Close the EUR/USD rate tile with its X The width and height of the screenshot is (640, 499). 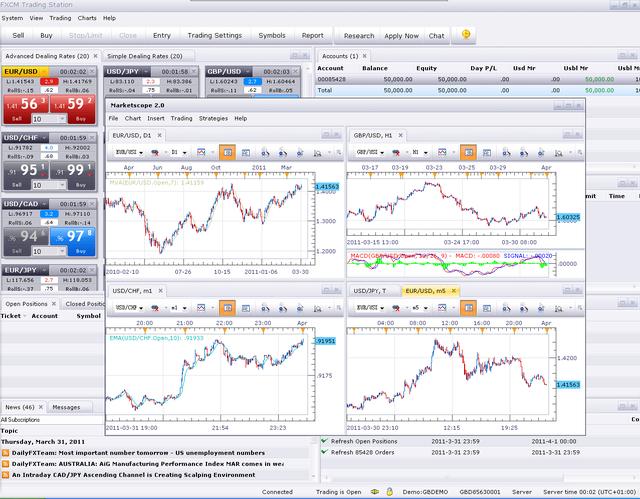[92, 71]
